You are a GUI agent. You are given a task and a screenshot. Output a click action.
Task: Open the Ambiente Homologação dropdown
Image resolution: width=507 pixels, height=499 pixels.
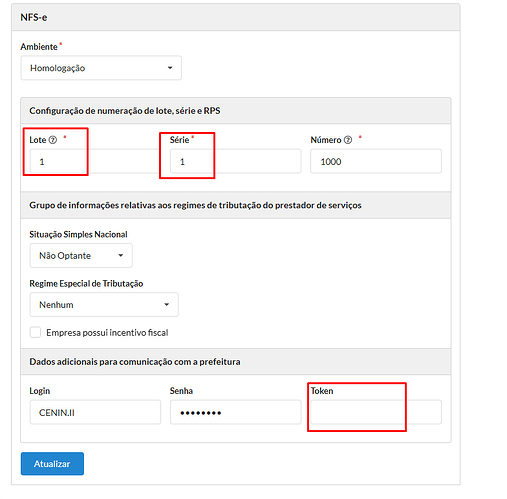coord(101,68)
